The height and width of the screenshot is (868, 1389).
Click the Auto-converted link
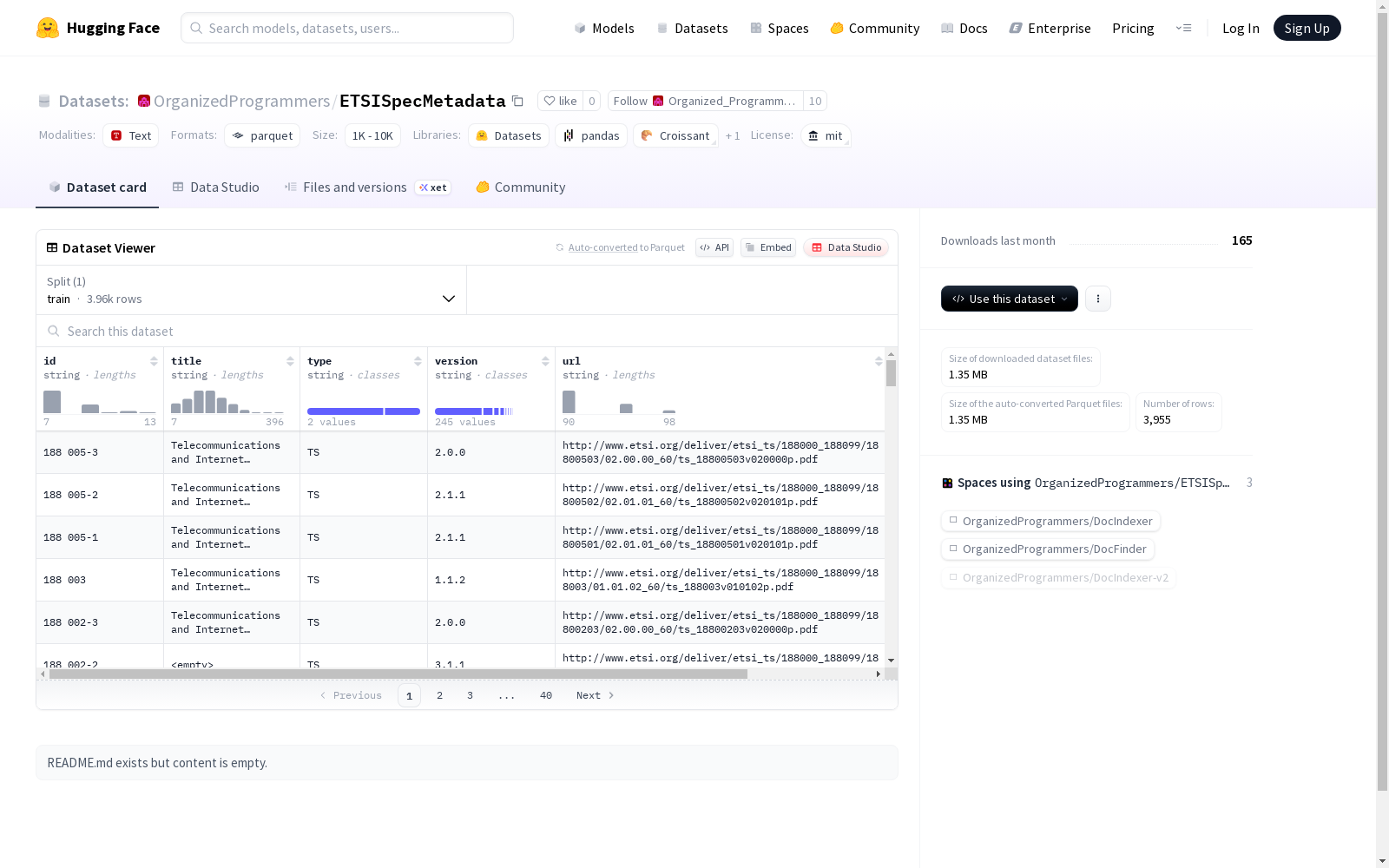(602, 247)
